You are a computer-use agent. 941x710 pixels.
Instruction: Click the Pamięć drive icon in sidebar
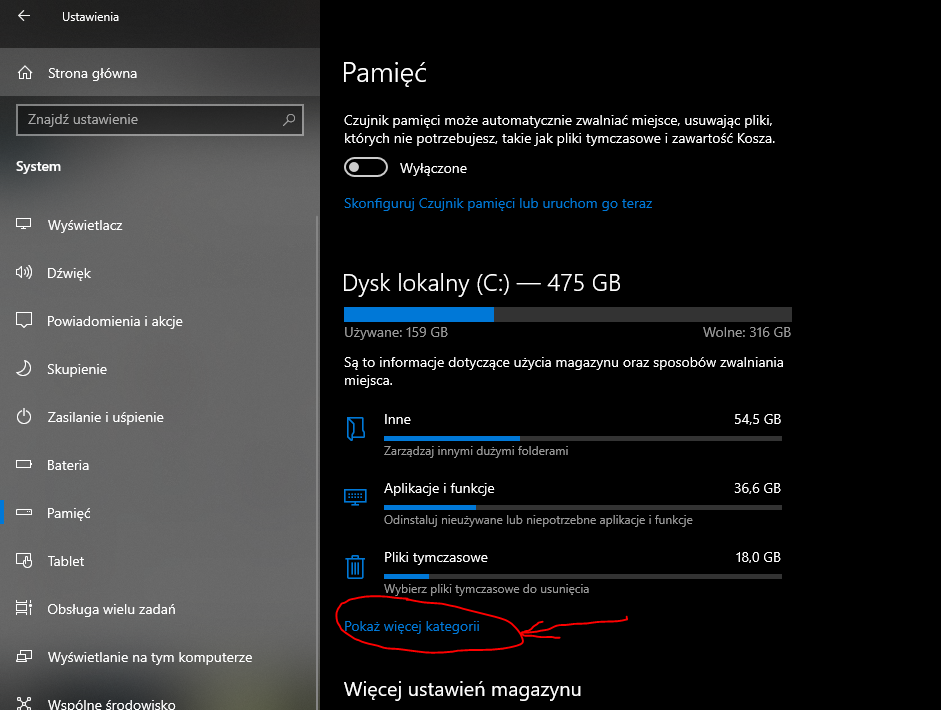pyautogui.click(x=23, y=512)
